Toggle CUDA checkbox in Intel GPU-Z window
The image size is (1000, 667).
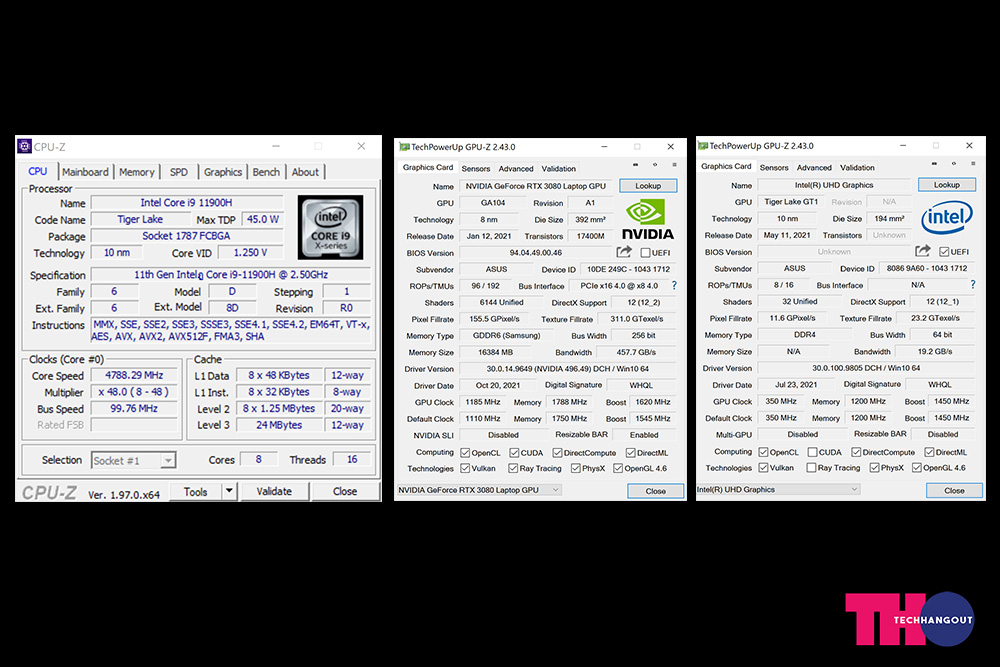click(x=812, y=451)
